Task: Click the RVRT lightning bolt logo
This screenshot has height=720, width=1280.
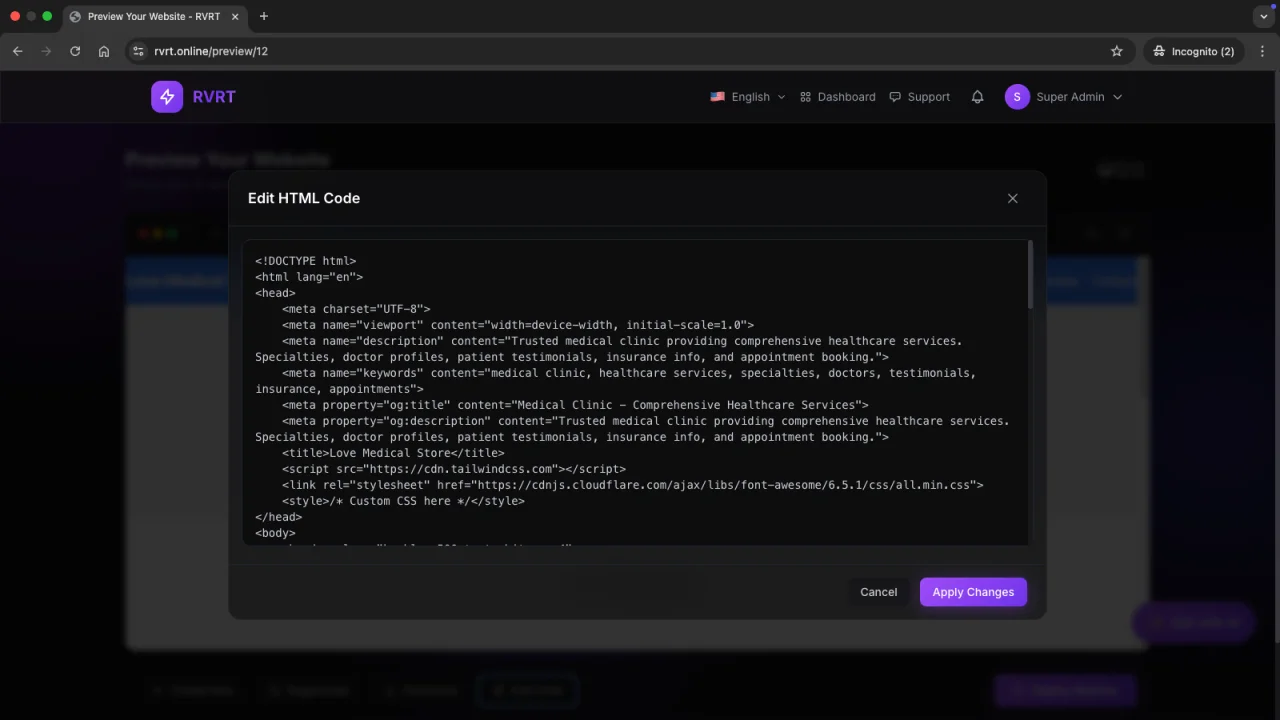Action: coord(167,97)
